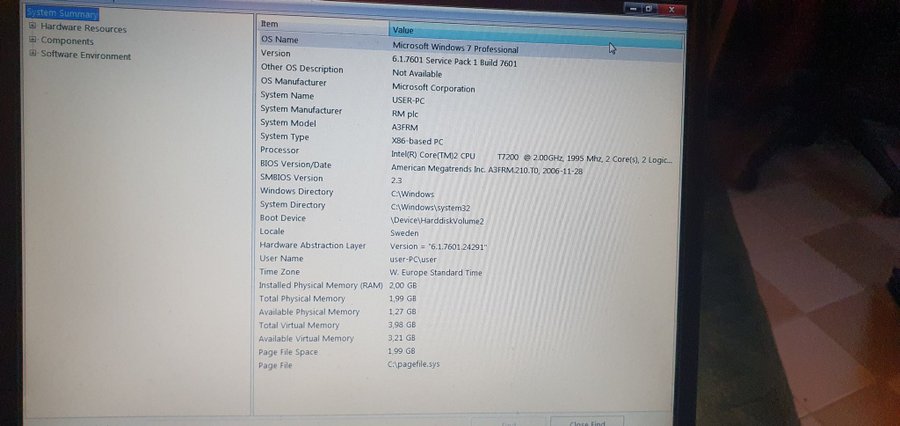Image resolution: width=900 pixels, height=426 pixels.
Task: Sort by the Item column header
Action: [x=323, y=24]
